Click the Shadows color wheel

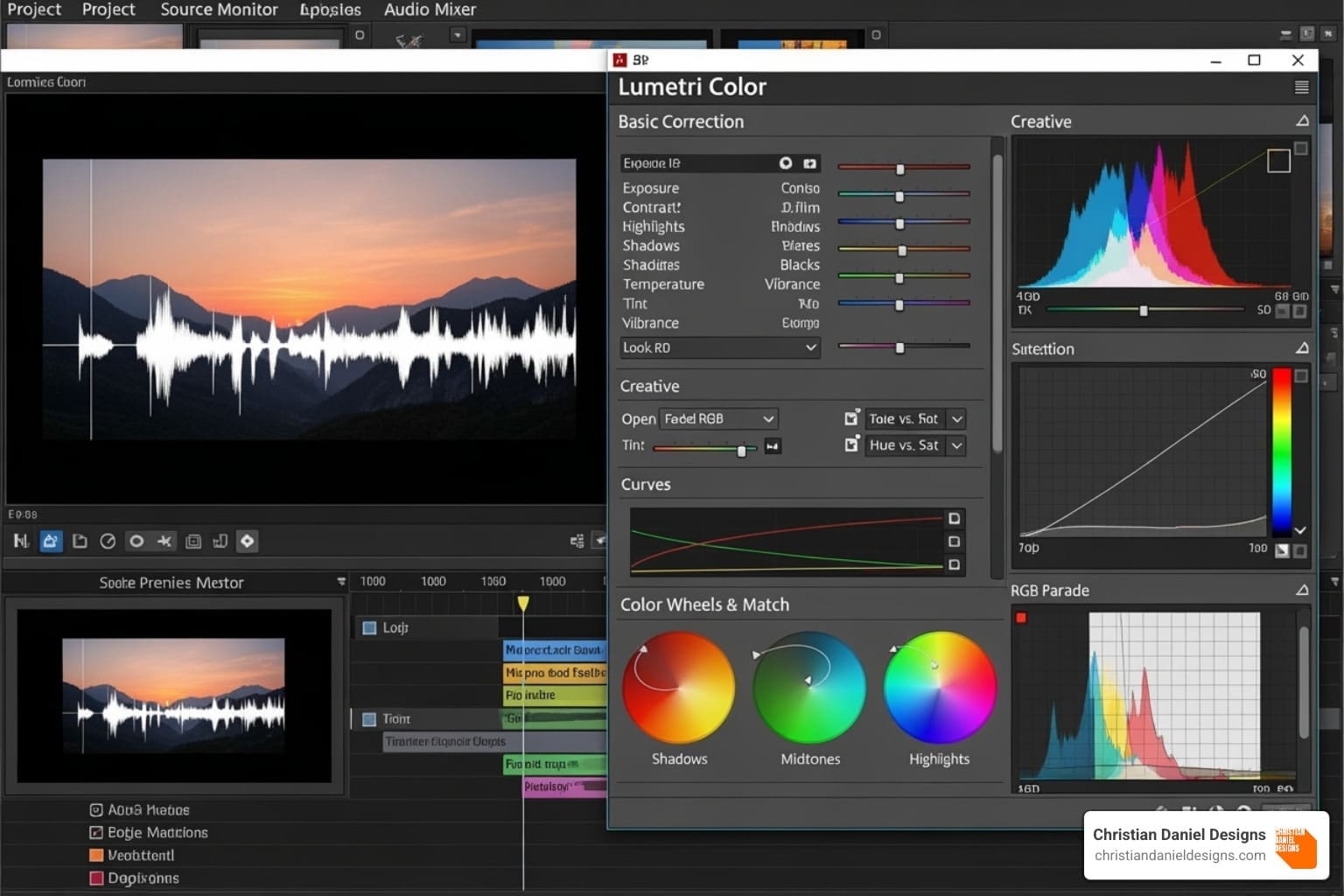coord(679,688)
